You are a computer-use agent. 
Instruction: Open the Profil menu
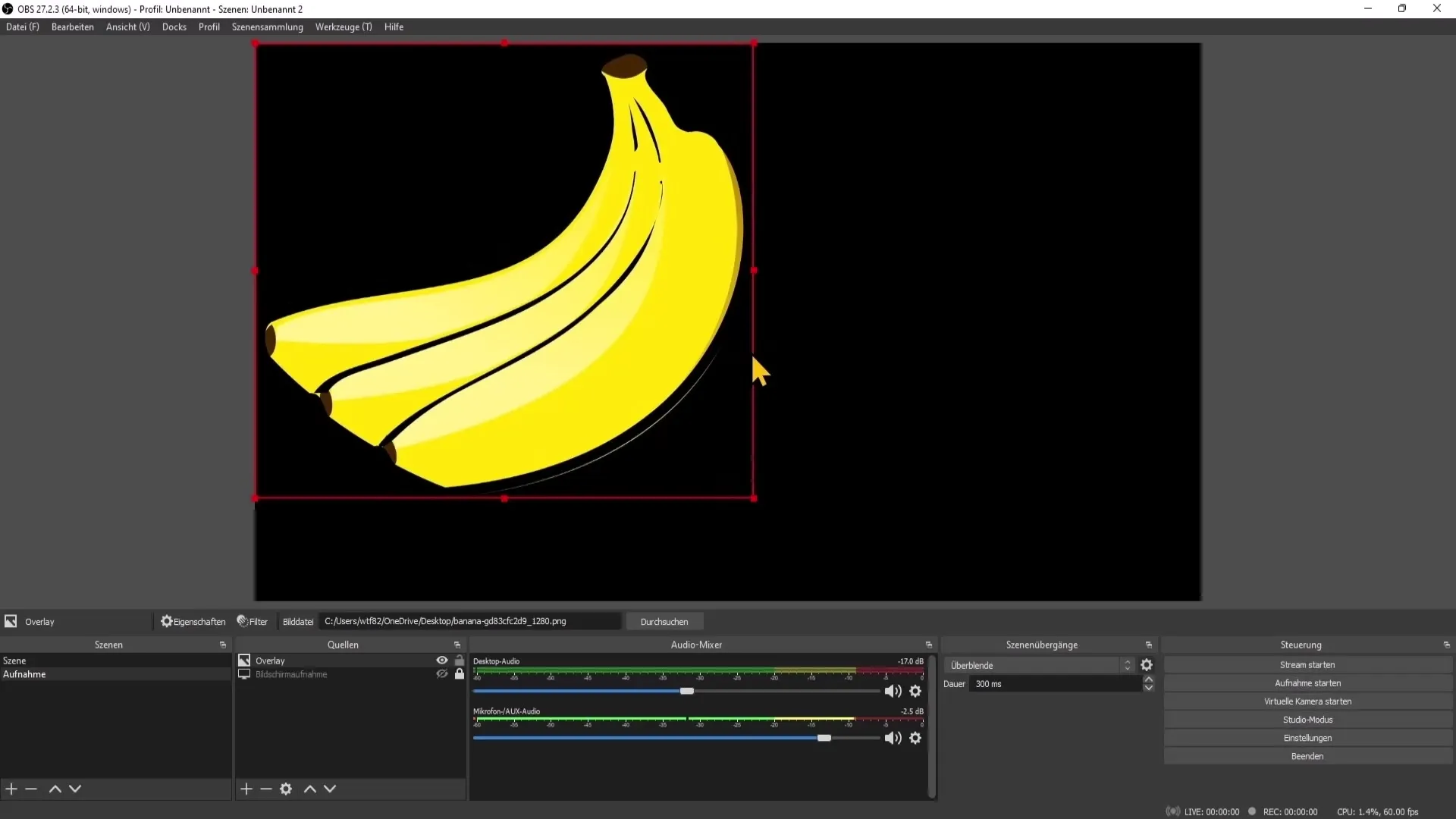[209, 27]
